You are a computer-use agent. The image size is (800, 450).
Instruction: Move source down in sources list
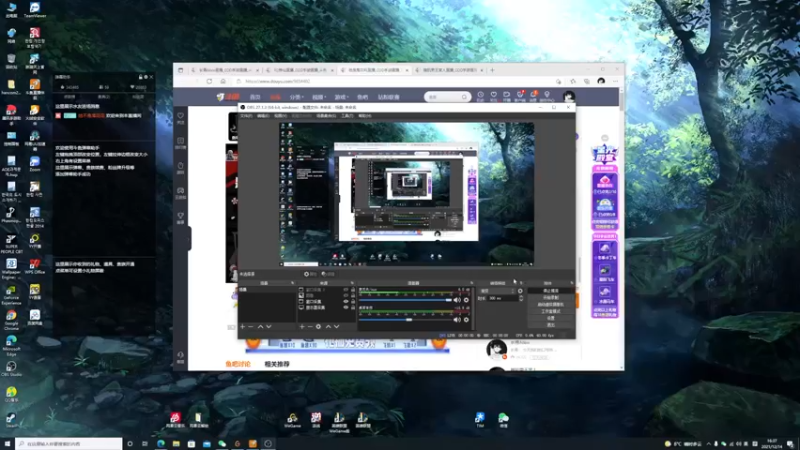[337, 327]
